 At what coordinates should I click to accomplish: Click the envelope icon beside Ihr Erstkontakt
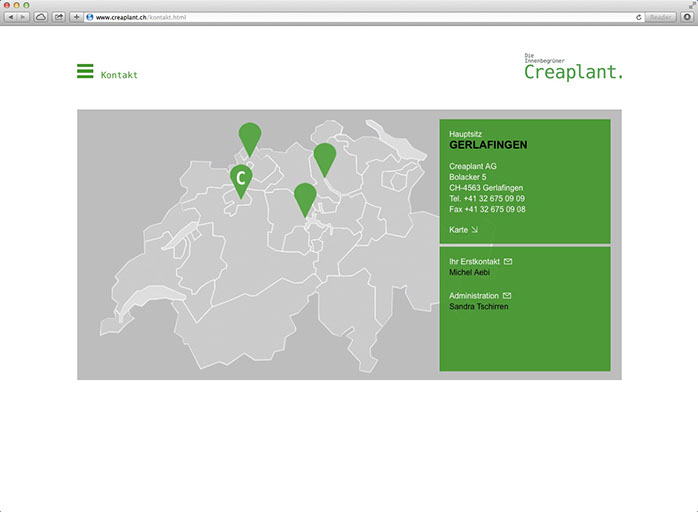(508, 261)
